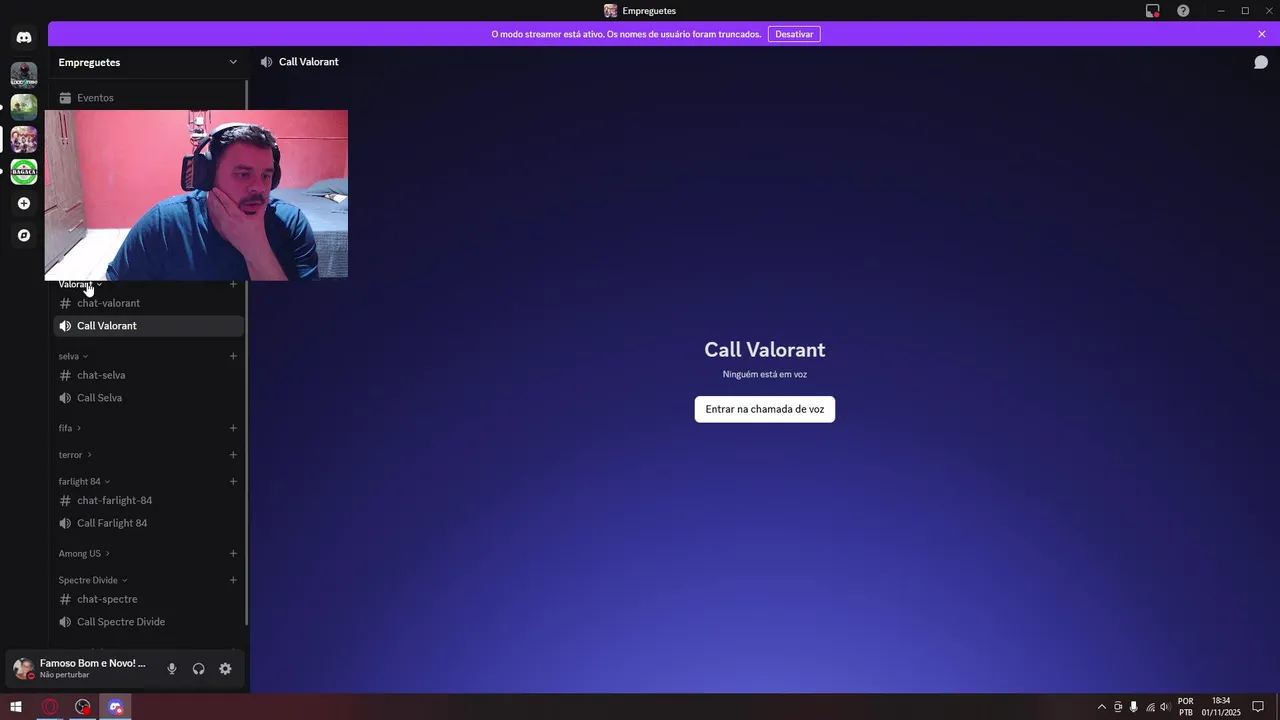Toggle headphone deafen in user panel

(x=198, y=669)
